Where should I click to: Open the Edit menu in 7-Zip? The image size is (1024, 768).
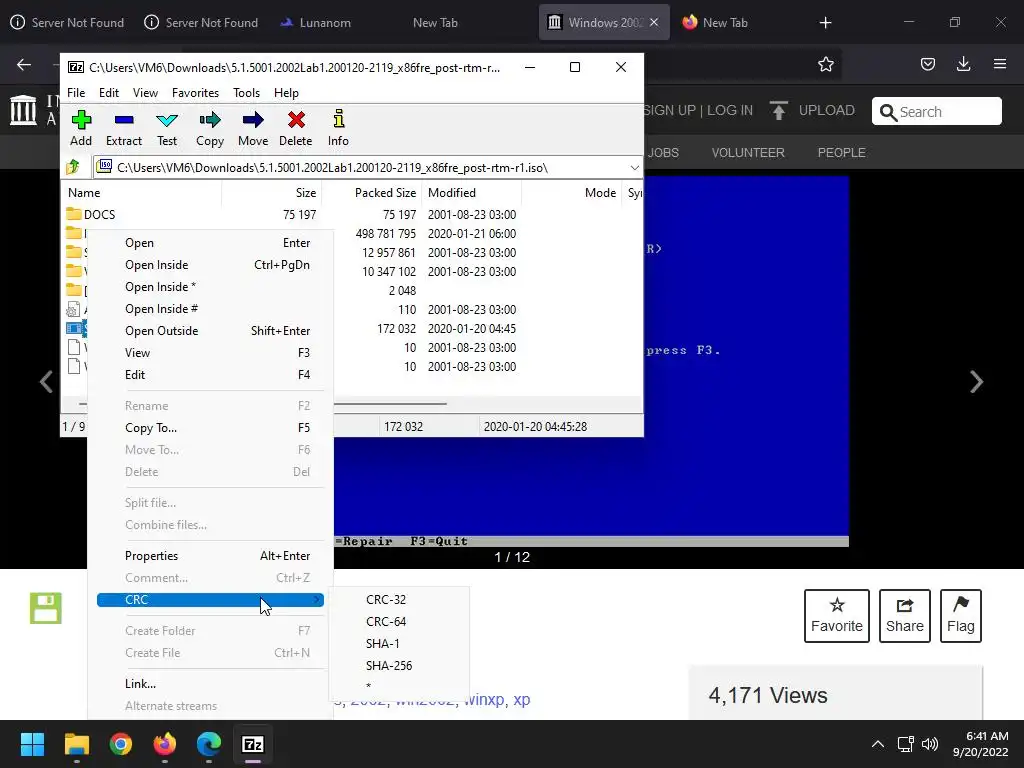click(109, 93)
